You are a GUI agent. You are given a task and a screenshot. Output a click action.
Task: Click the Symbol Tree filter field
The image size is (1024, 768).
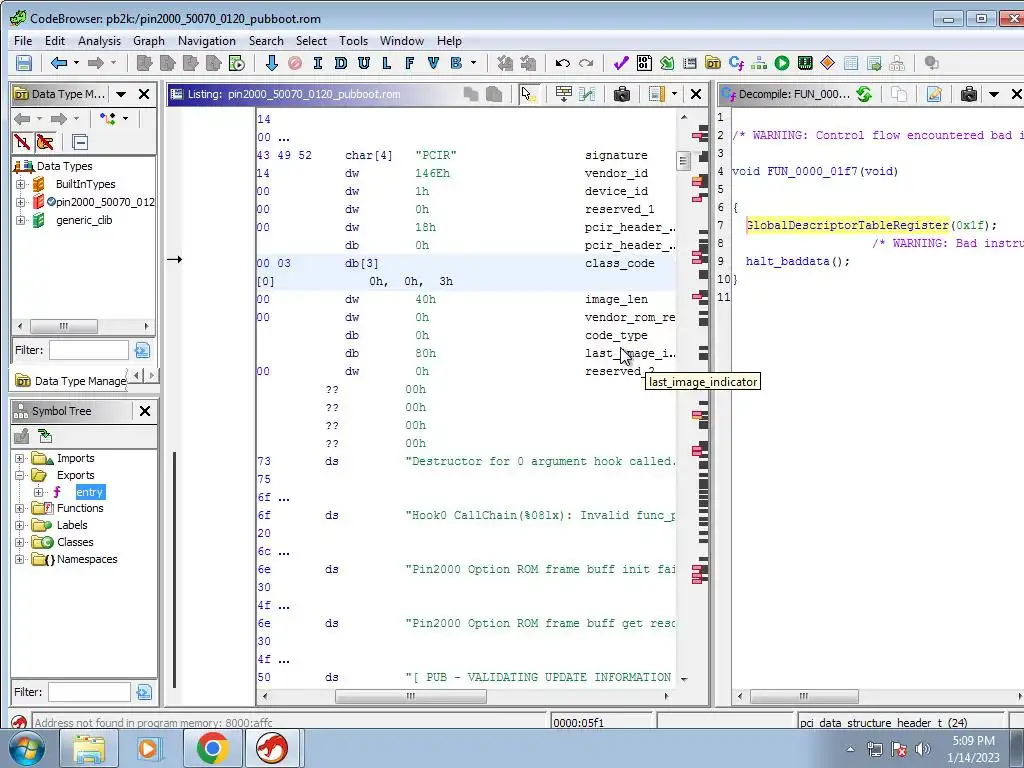[x=88, y=692]
